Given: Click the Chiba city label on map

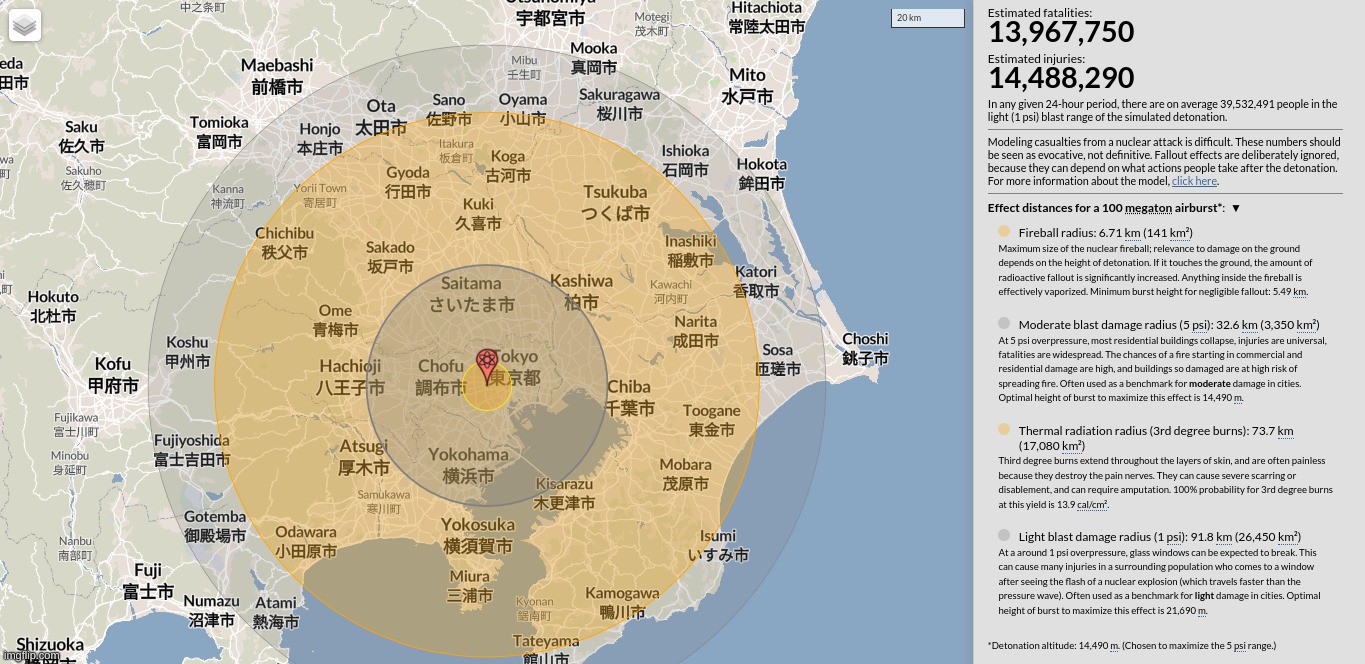Looking at the screenshot, I should [629, 397].
